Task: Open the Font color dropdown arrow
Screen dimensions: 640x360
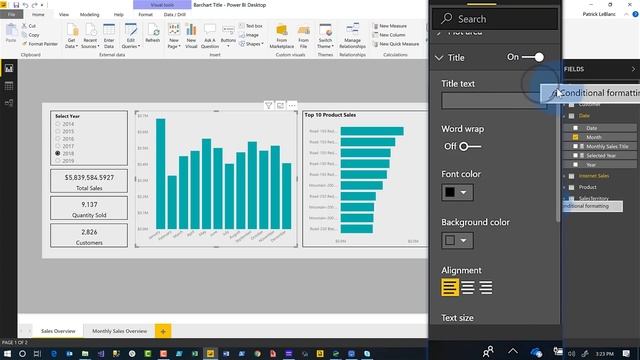Action: pyautogui.click(x=463, y=192)
